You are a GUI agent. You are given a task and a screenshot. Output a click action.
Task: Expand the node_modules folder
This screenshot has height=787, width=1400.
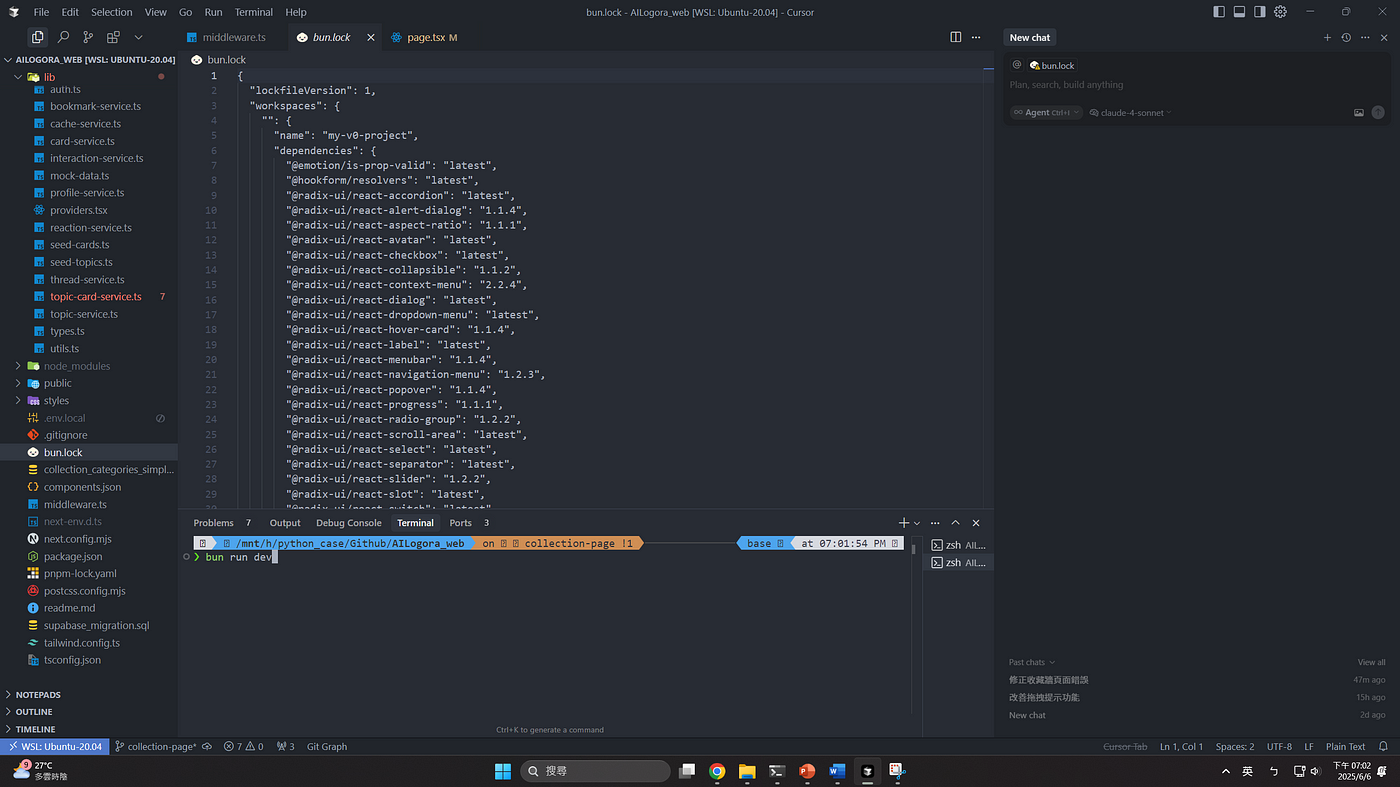click(x=76, y=366)
